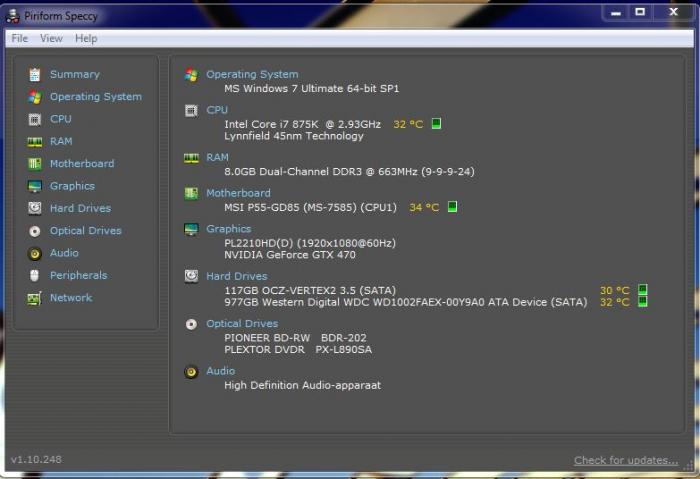Open the Graphics heading link in summary

[x=229, y=229]
